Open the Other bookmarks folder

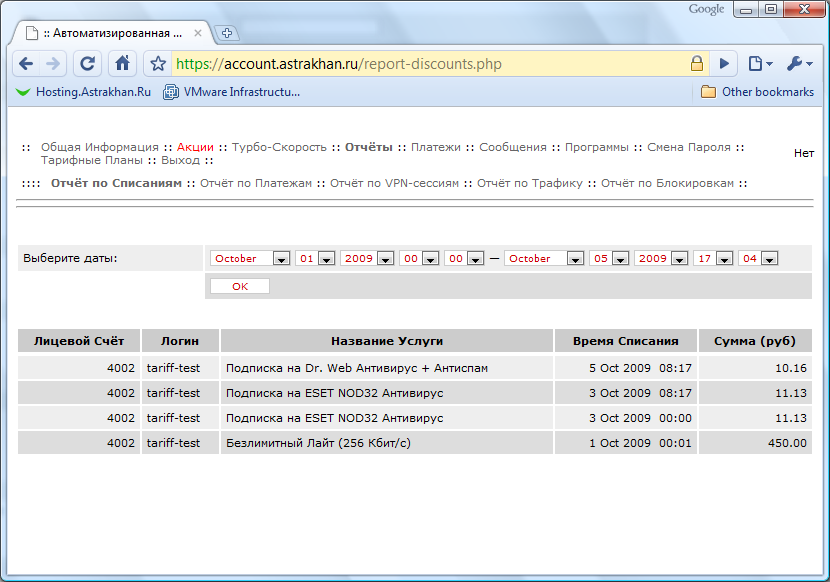click(x=757, y=92)
